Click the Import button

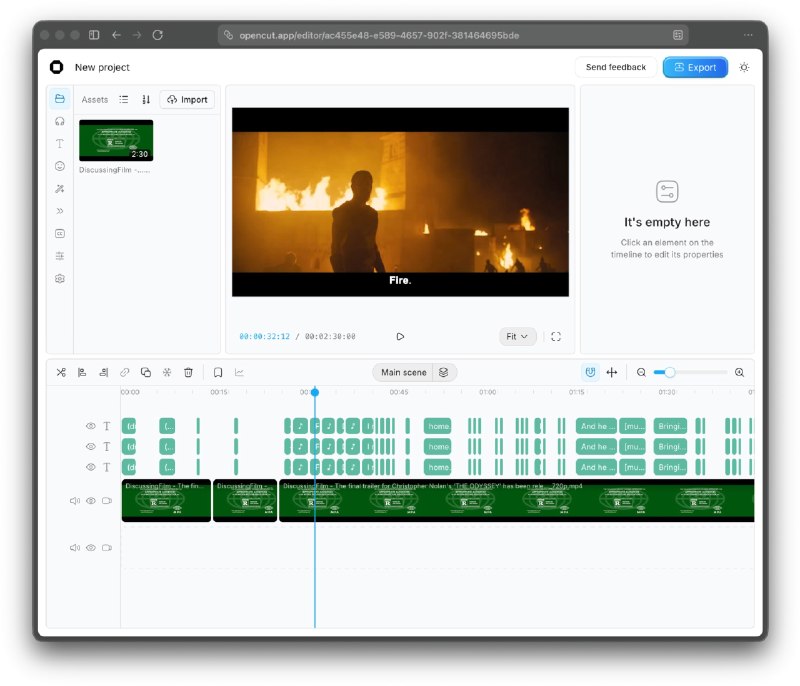tap(187, 99)
